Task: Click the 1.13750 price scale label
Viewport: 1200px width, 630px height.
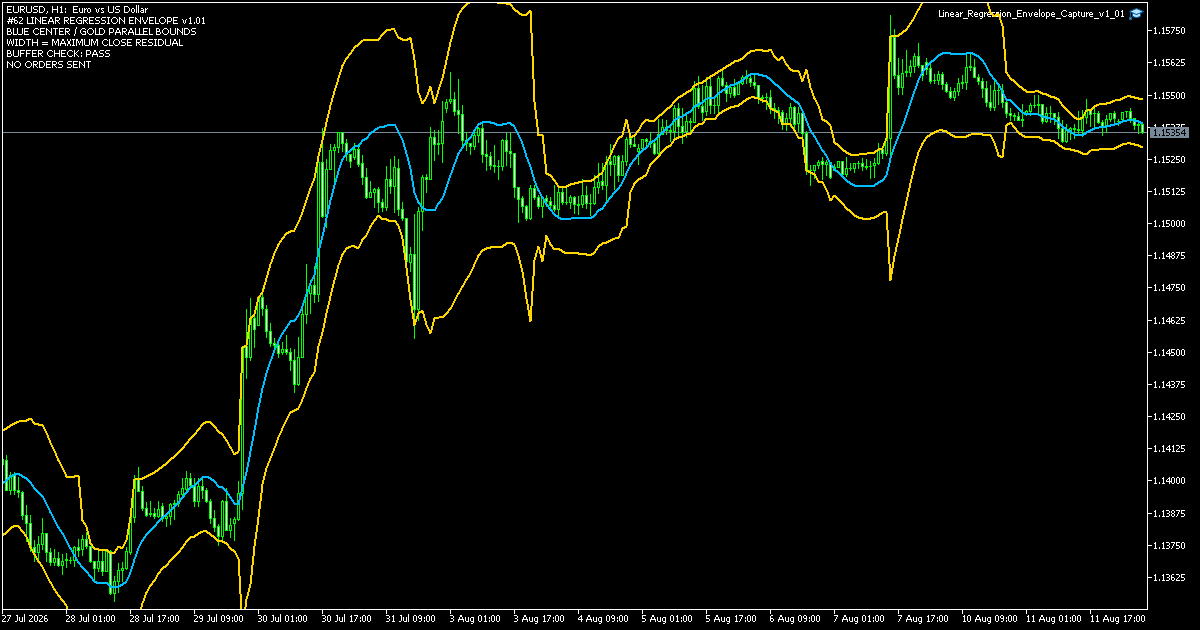Action: click(x=1169, y=545)
